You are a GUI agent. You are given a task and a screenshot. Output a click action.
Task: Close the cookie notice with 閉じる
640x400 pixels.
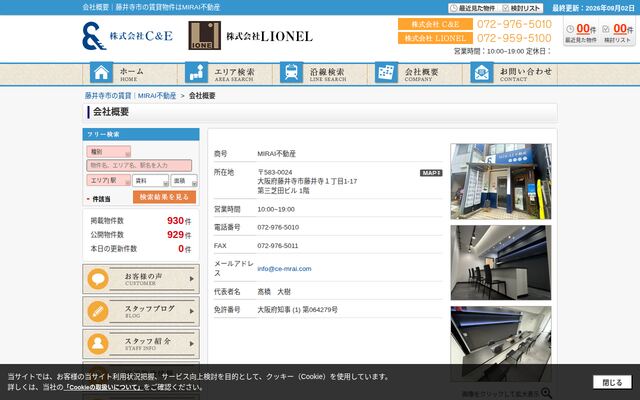(612, 382)
